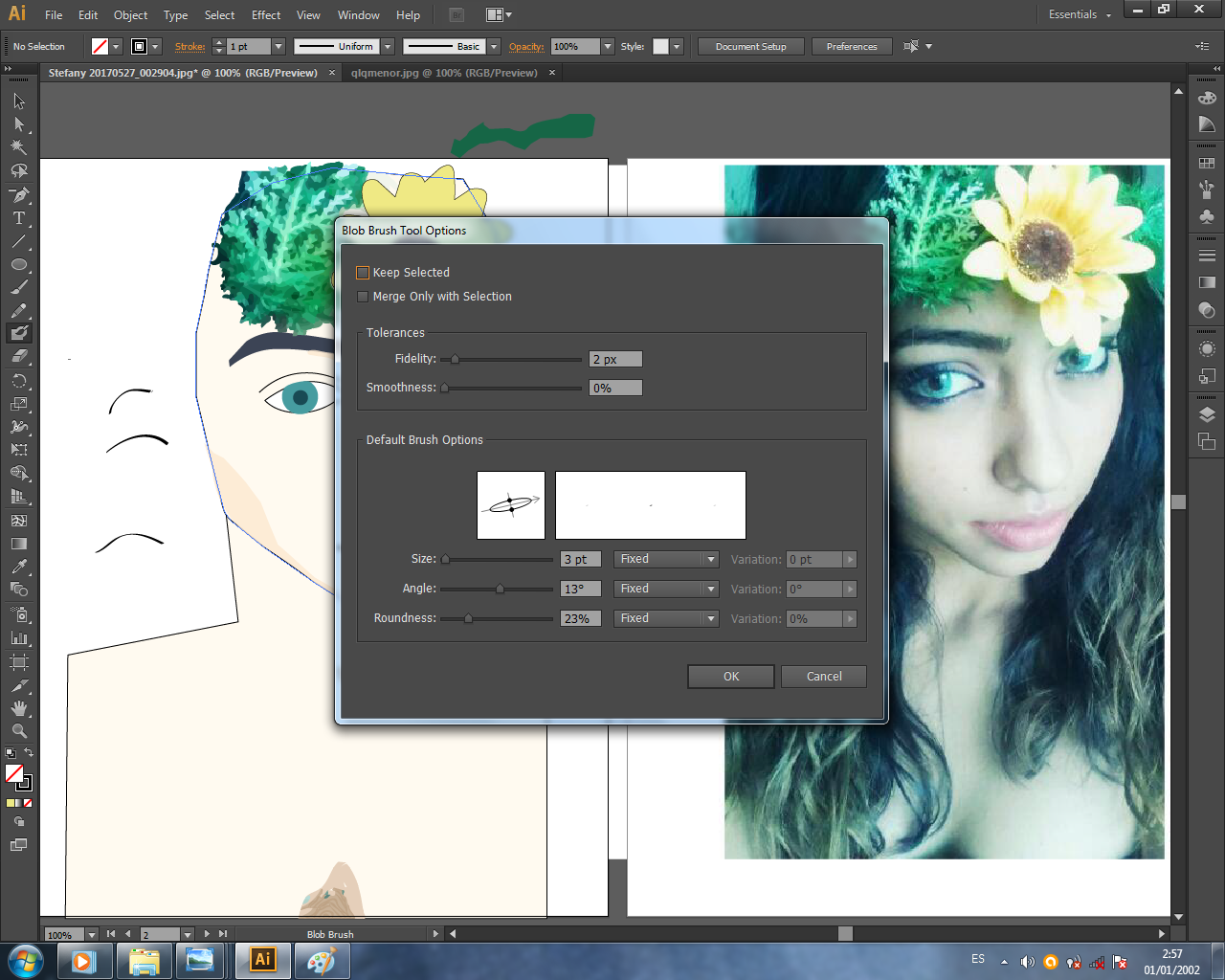The height and width of the screenshot is (980, 1225).
Task: Select the Pen tool
Action: [x=19, y=195]
